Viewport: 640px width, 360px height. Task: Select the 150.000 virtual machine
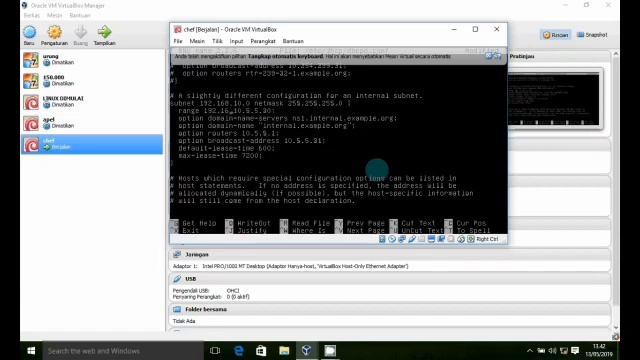[x=92, y=81]
